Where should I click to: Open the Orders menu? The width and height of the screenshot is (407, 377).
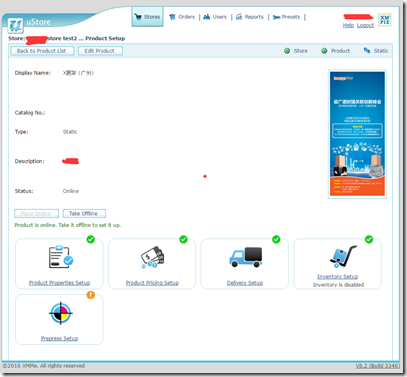point(186,17)
